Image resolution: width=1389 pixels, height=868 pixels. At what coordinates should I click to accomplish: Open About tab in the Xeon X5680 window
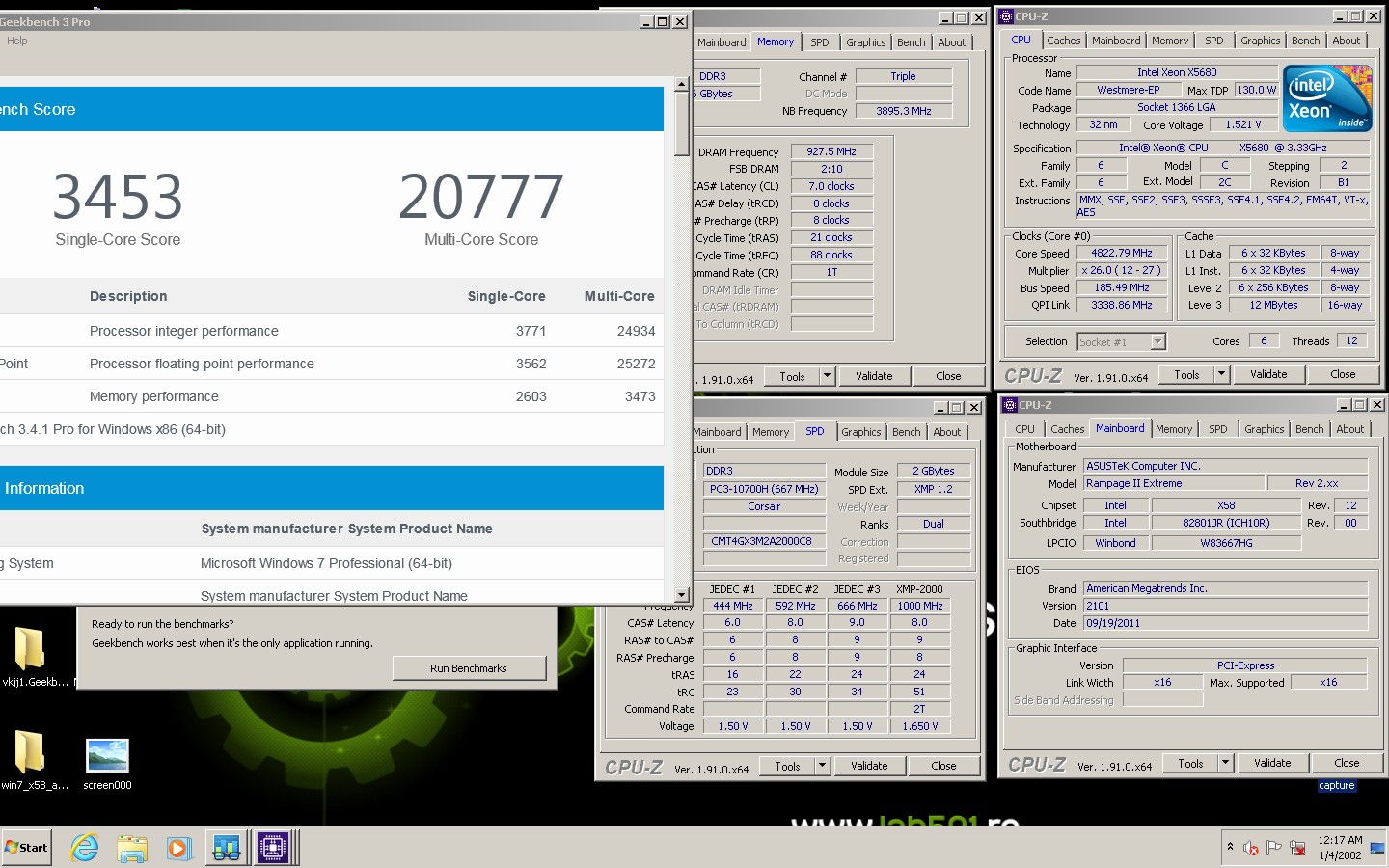point(1347,41)
